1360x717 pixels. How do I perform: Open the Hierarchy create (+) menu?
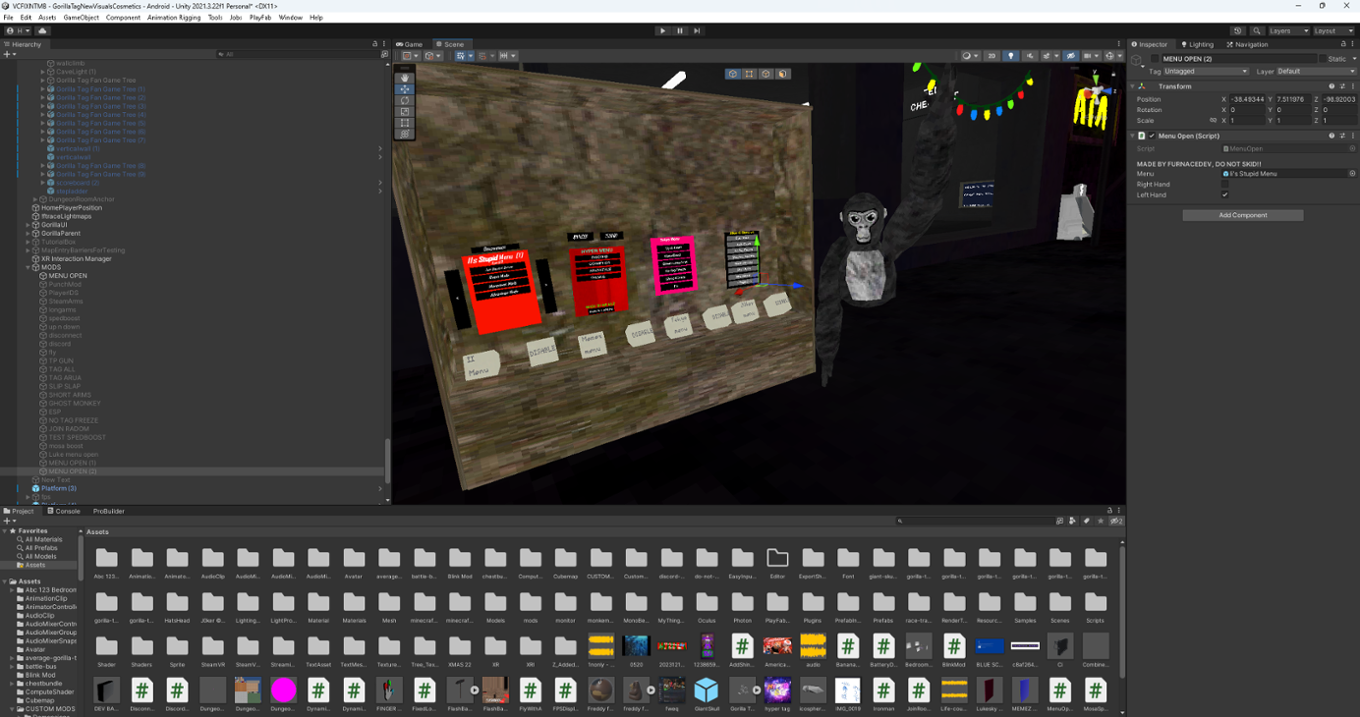[x=8, y=54]
